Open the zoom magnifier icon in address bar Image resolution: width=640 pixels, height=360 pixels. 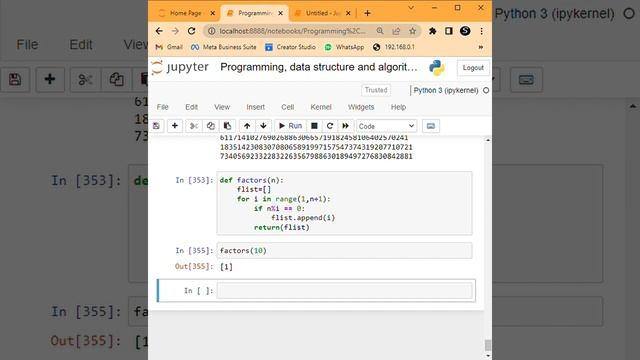tap(380, 31)
